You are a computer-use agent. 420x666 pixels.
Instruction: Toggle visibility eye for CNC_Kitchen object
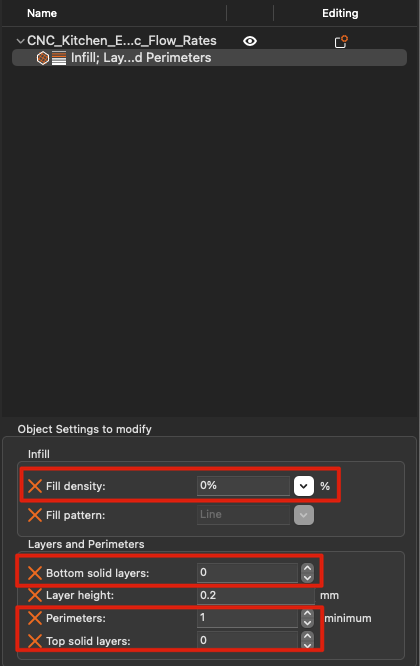coord(250,41)
